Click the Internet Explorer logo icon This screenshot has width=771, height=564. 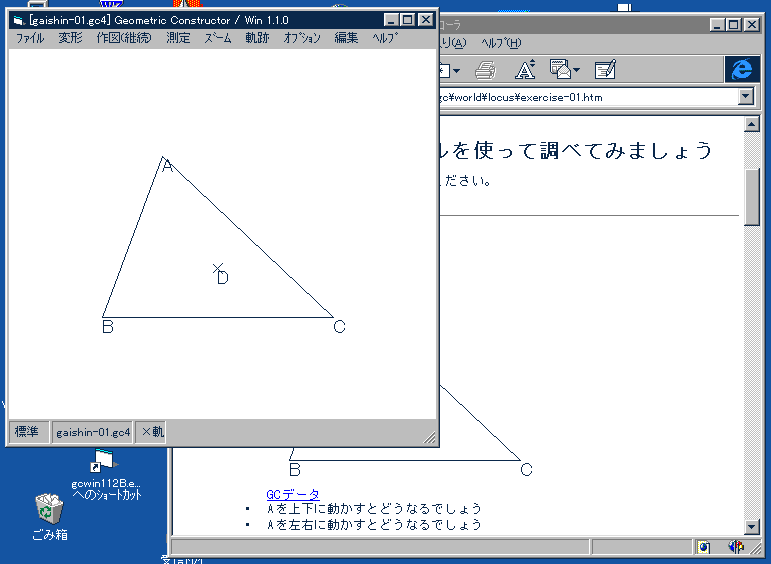click(742, 68)
